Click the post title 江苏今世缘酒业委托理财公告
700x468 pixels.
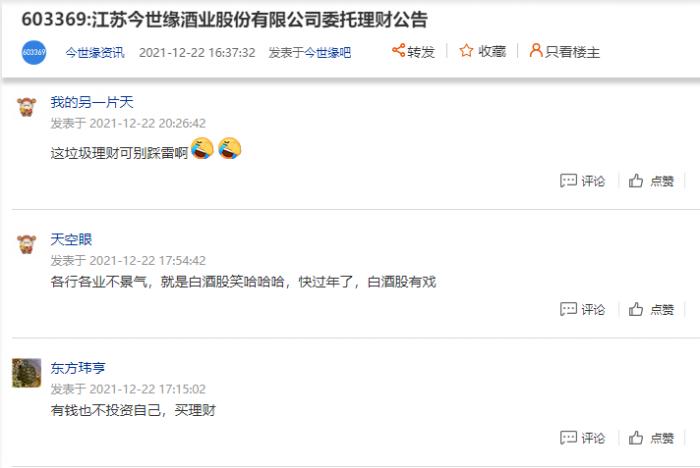tap(225, 19)
